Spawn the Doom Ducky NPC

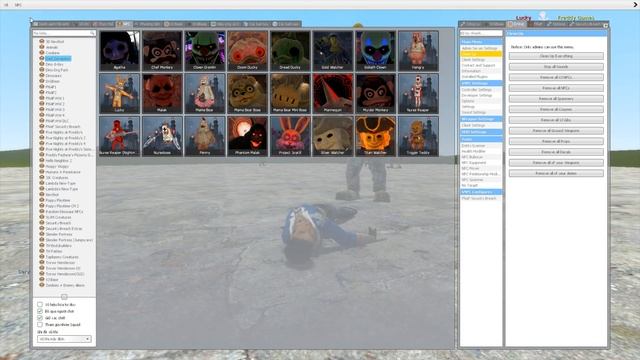(x=247, y=51)
